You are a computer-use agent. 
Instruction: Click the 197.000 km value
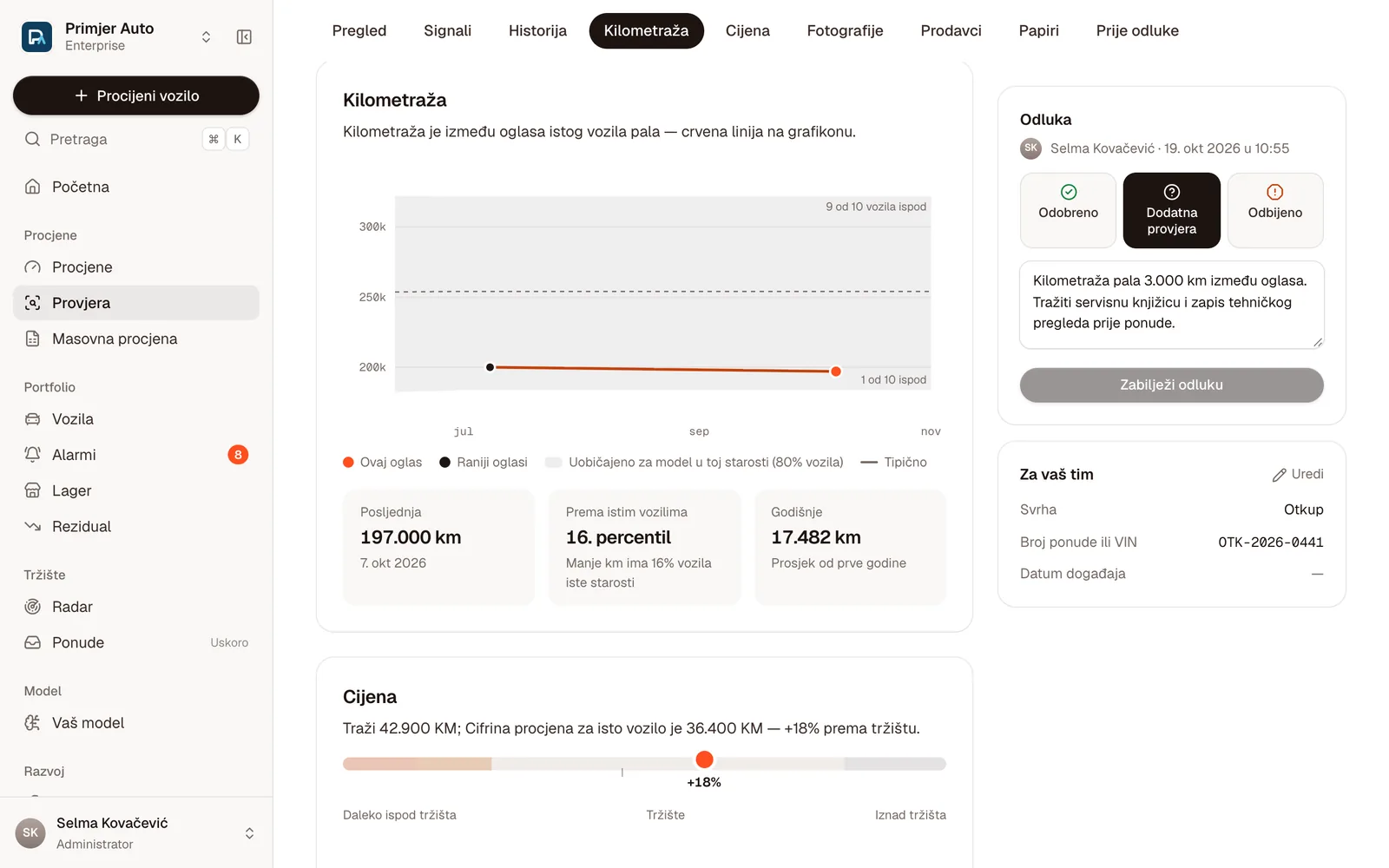[x=411, y=537]
